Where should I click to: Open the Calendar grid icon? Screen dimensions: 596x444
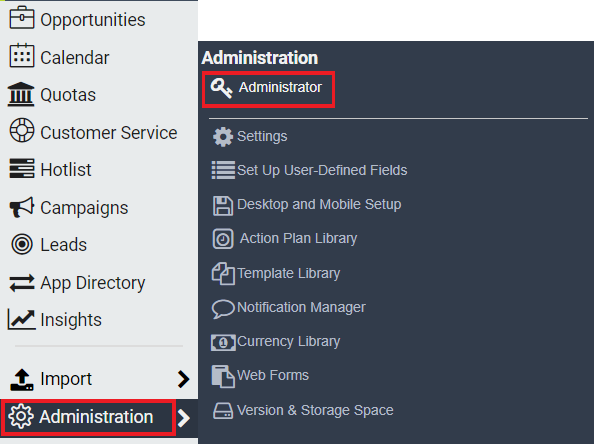22,56
